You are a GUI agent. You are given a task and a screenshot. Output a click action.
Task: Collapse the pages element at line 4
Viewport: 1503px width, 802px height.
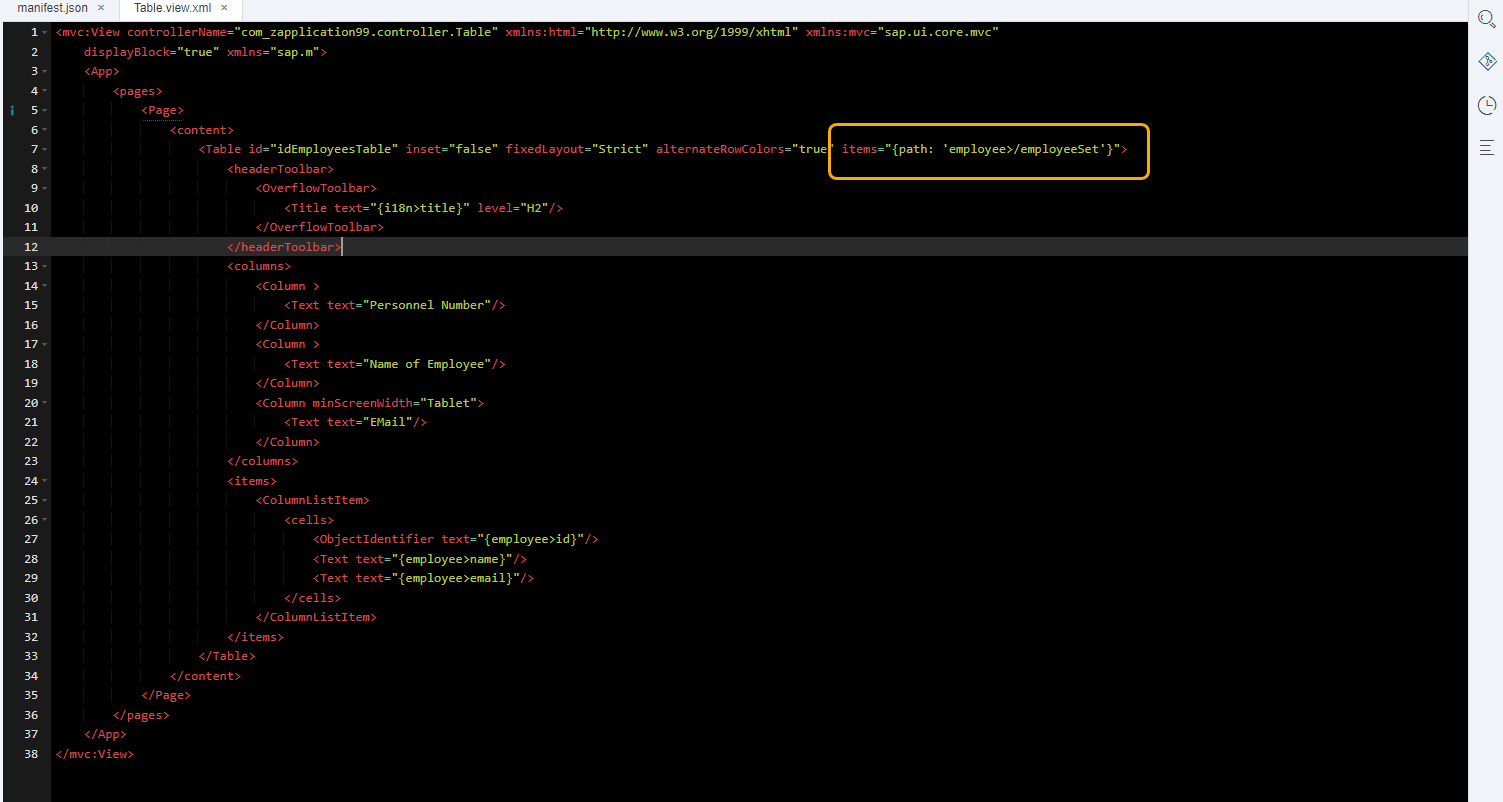(x=42, y=90)
